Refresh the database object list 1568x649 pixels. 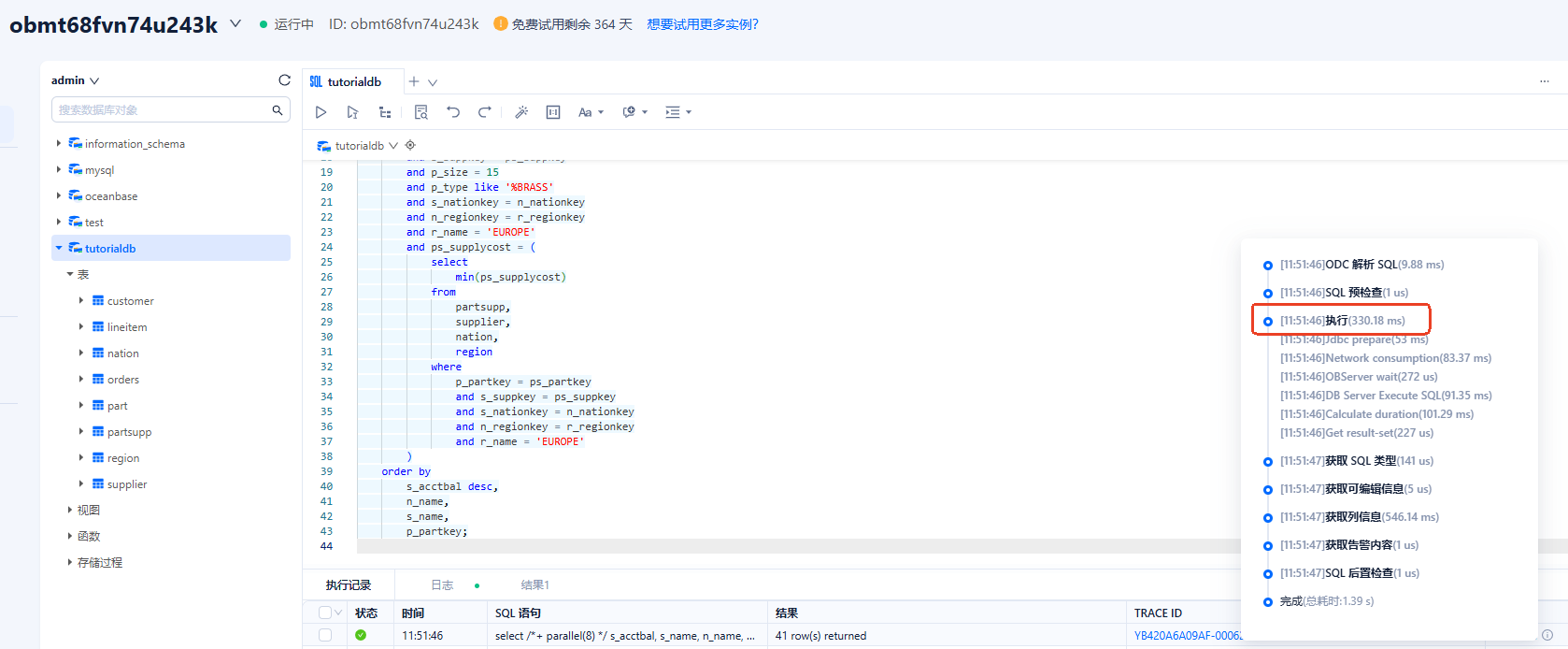tap(284, 80)
